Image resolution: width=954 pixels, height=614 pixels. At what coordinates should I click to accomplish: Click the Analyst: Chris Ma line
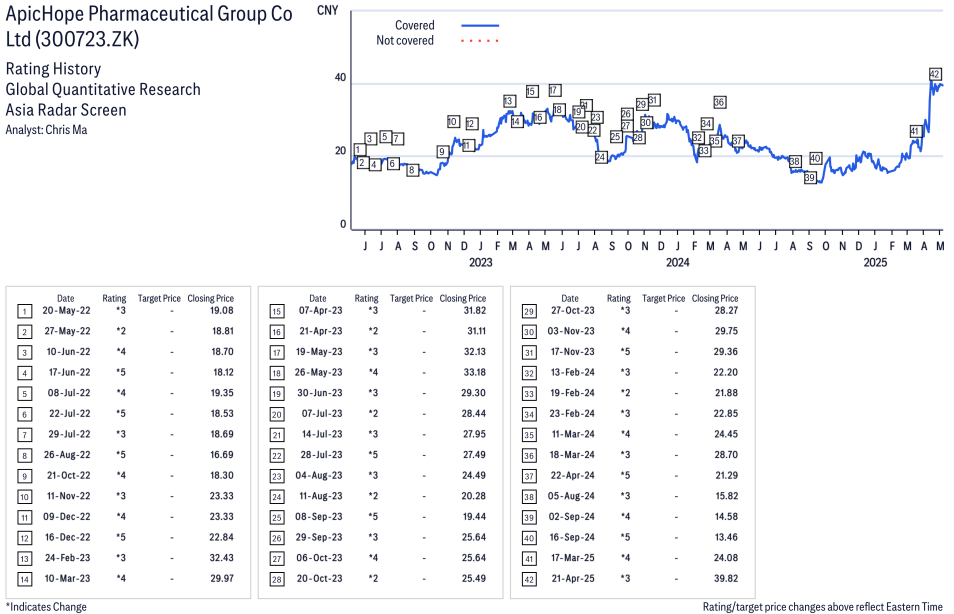point(46,130)
